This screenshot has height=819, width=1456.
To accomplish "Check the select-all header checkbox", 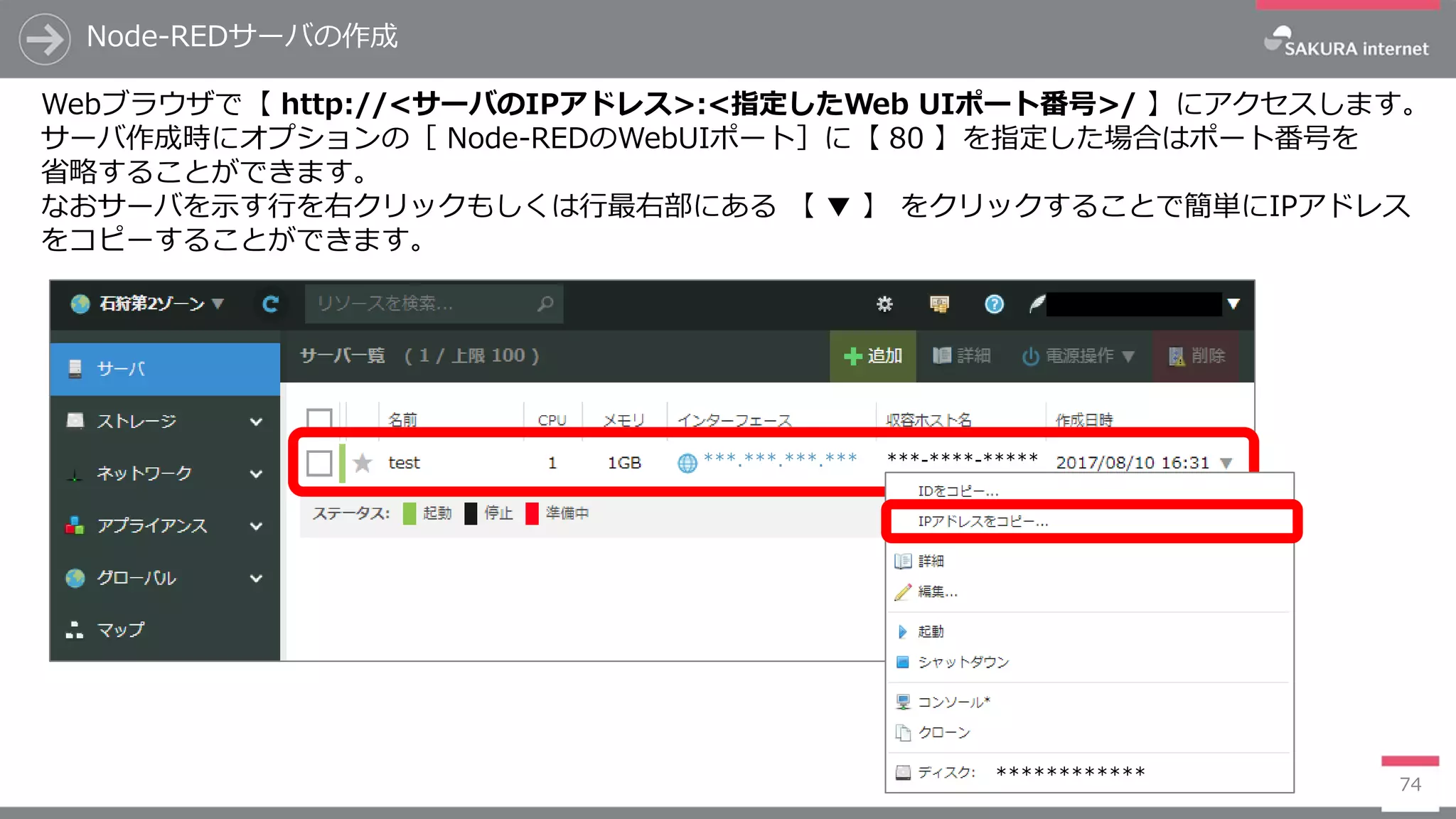I will point(319,418).
